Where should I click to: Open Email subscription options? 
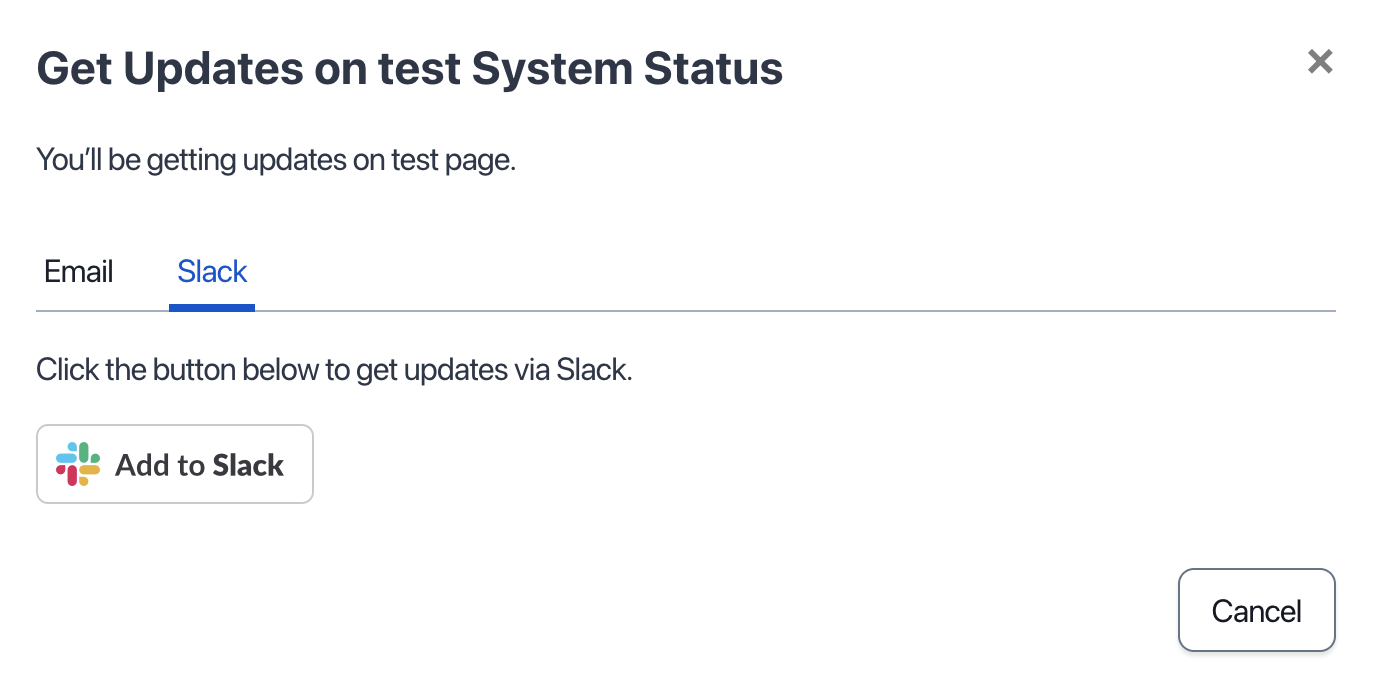[79, 272]
